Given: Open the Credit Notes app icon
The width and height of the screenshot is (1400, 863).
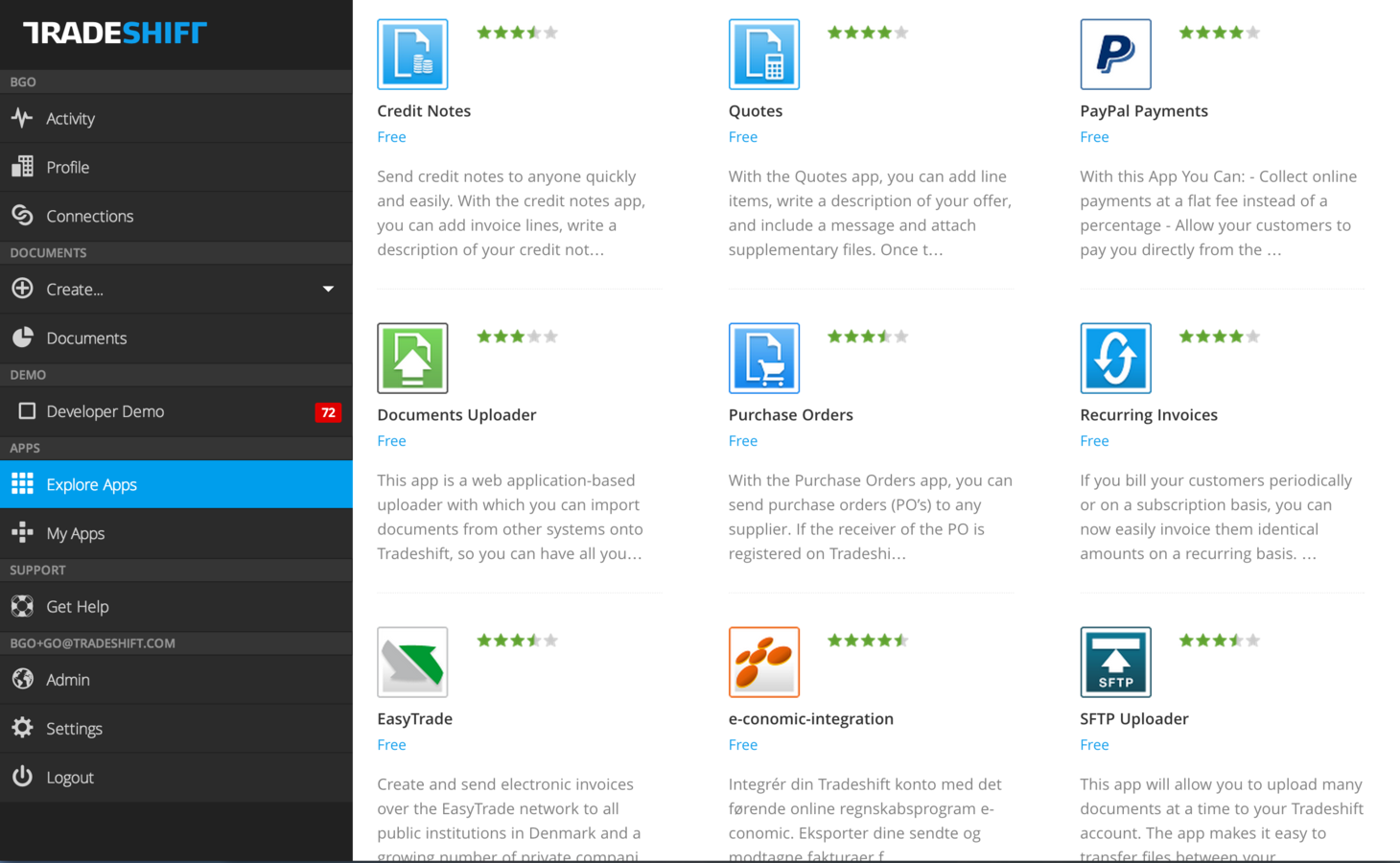Looking at the screenshot, I should [412, 55].
